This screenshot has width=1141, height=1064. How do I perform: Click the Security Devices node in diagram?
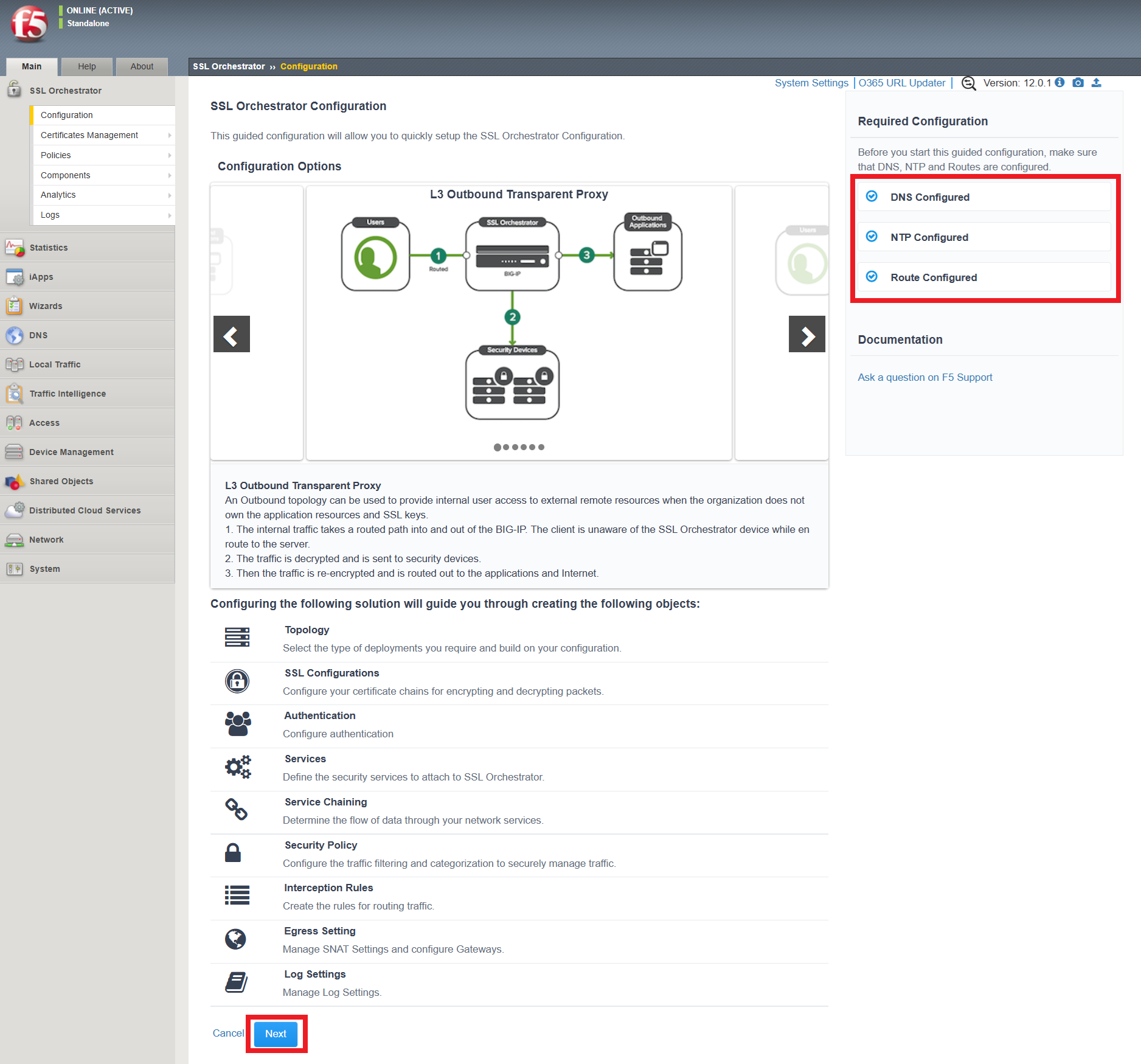point(512,383)
